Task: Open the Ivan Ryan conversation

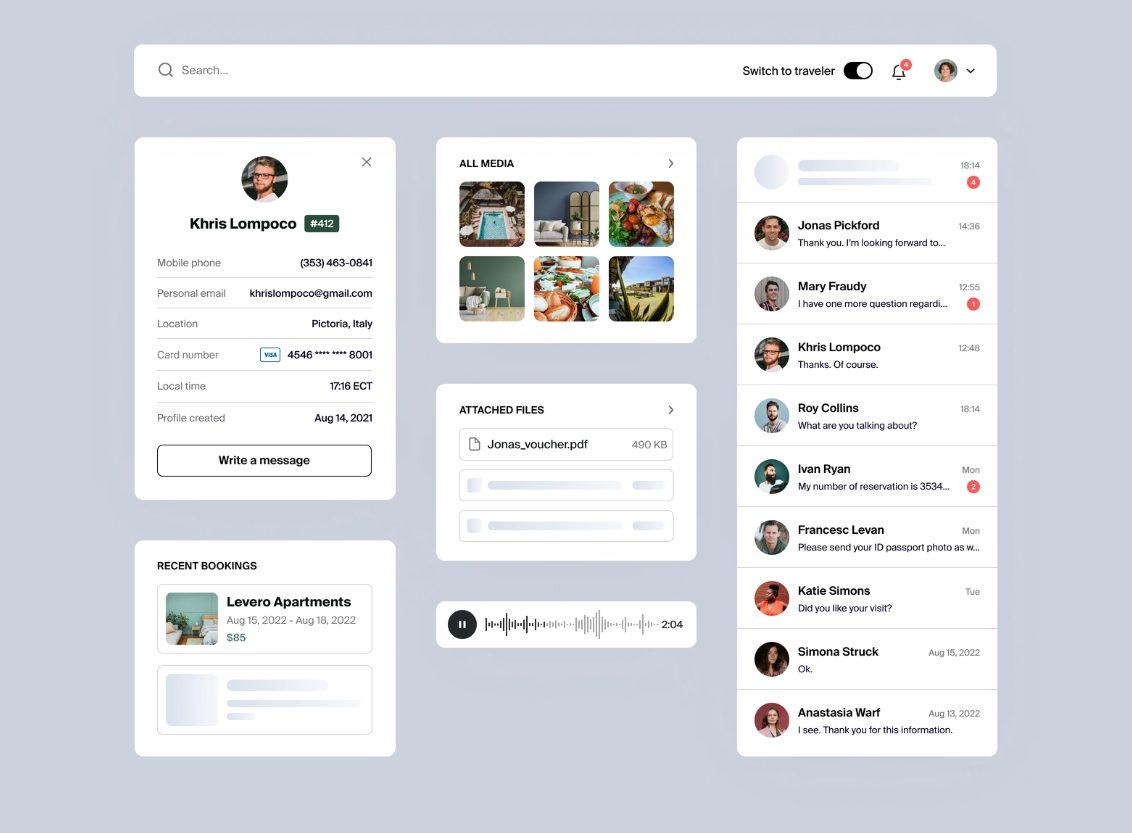Action: point(867,476)
